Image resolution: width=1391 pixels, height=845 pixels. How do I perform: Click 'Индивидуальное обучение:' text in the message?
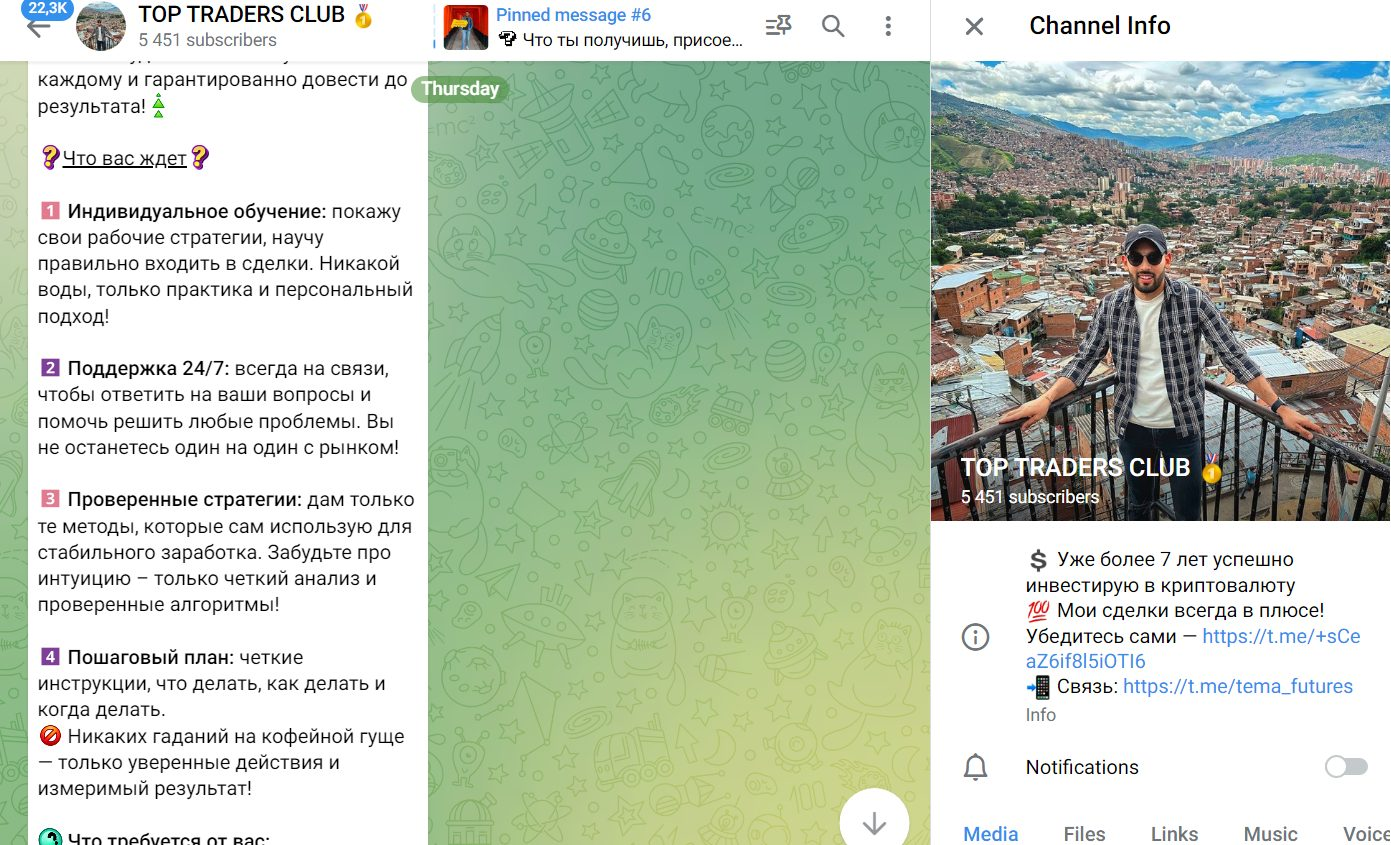coord(197,211)
